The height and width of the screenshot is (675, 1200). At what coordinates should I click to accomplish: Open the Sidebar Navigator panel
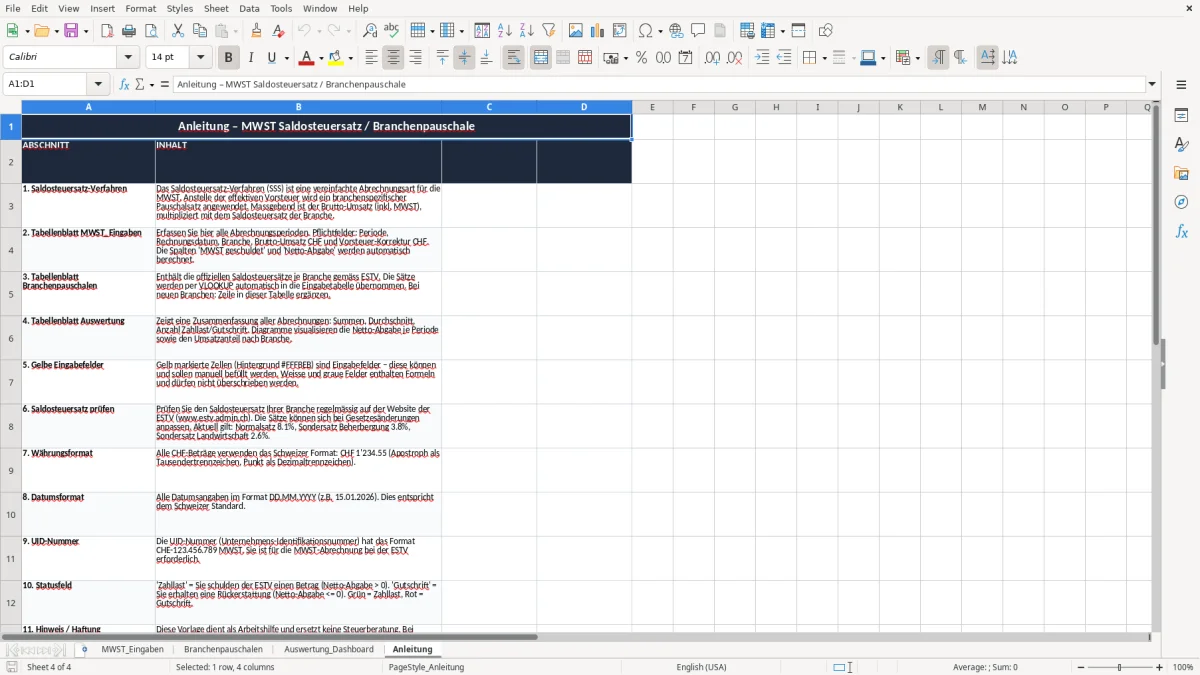tap(1181, 202)
